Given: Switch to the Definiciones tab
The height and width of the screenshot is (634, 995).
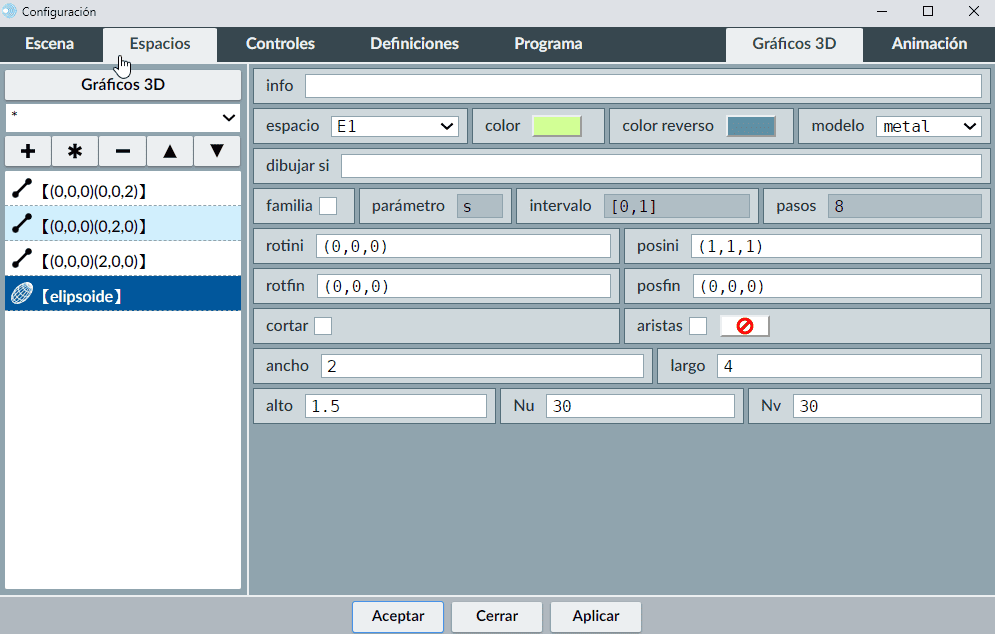Looking at the screenshot, I should [414, 44].
